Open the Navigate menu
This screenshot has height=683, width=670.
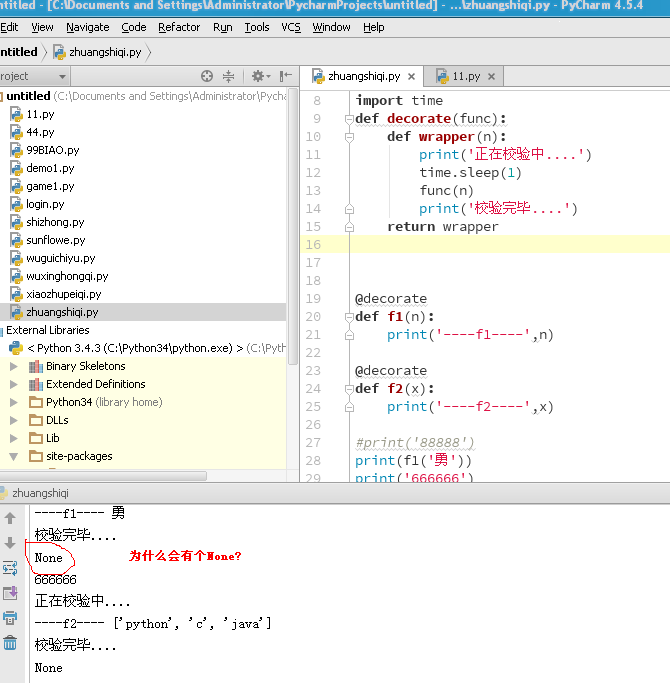point(88,27)
